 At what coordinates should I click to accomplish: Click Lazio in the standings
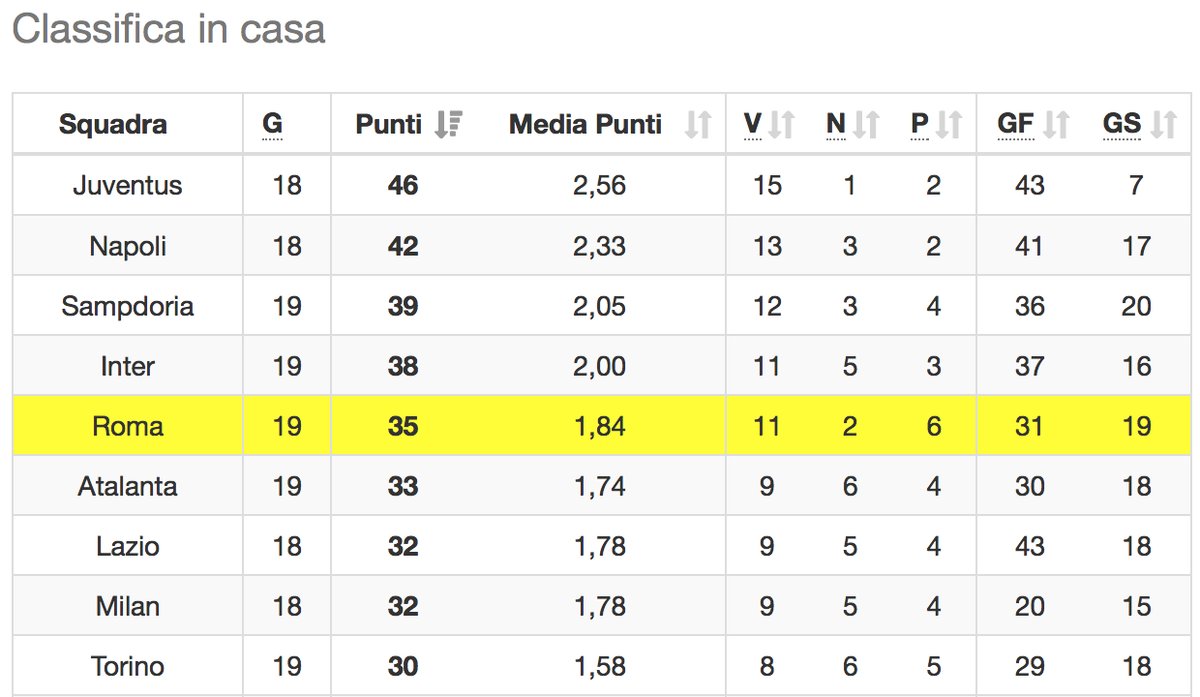(x=128, y=546)
